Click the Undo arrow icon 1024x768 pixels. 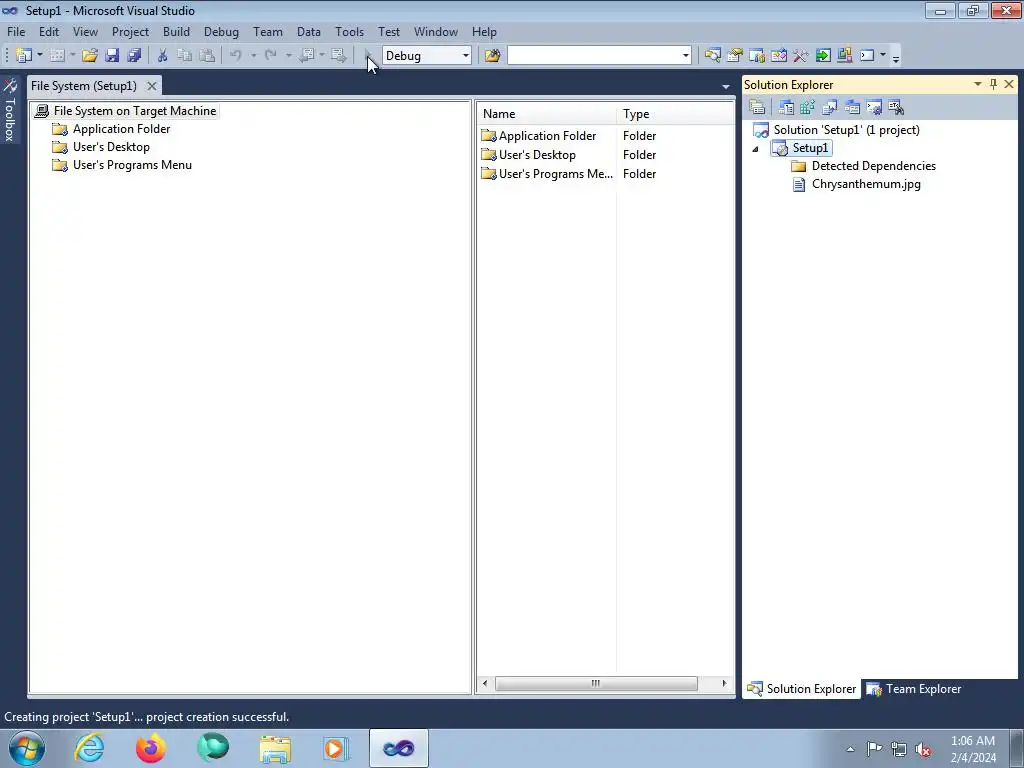tap(236, 56)
